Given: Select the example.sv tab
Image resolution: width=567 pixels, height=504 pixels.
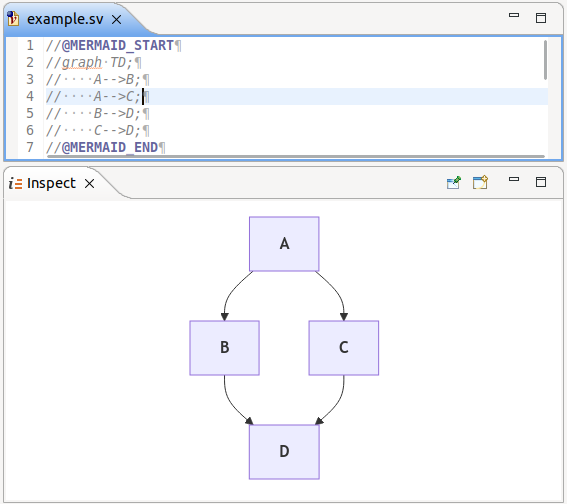Looking at the screenshot, I should point(65,19).
